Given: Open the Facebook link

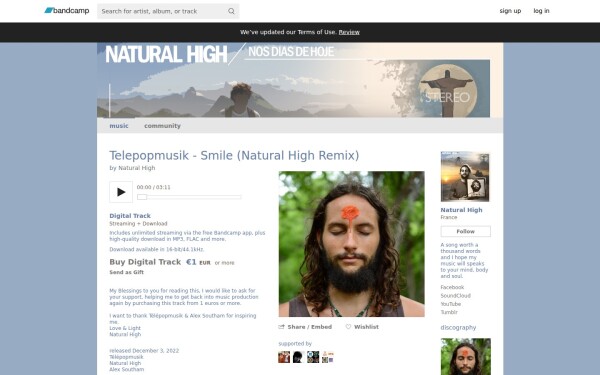Looking at the screenshot, I should pyautogui.click(x=452, y=287).
